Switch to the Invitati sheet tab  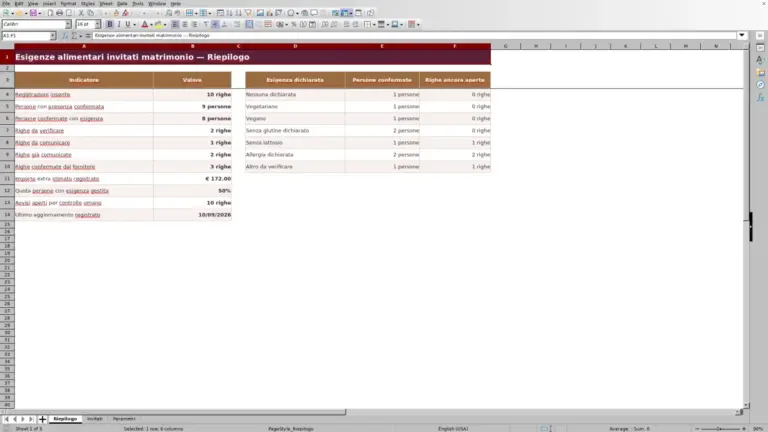click(95, 419)
